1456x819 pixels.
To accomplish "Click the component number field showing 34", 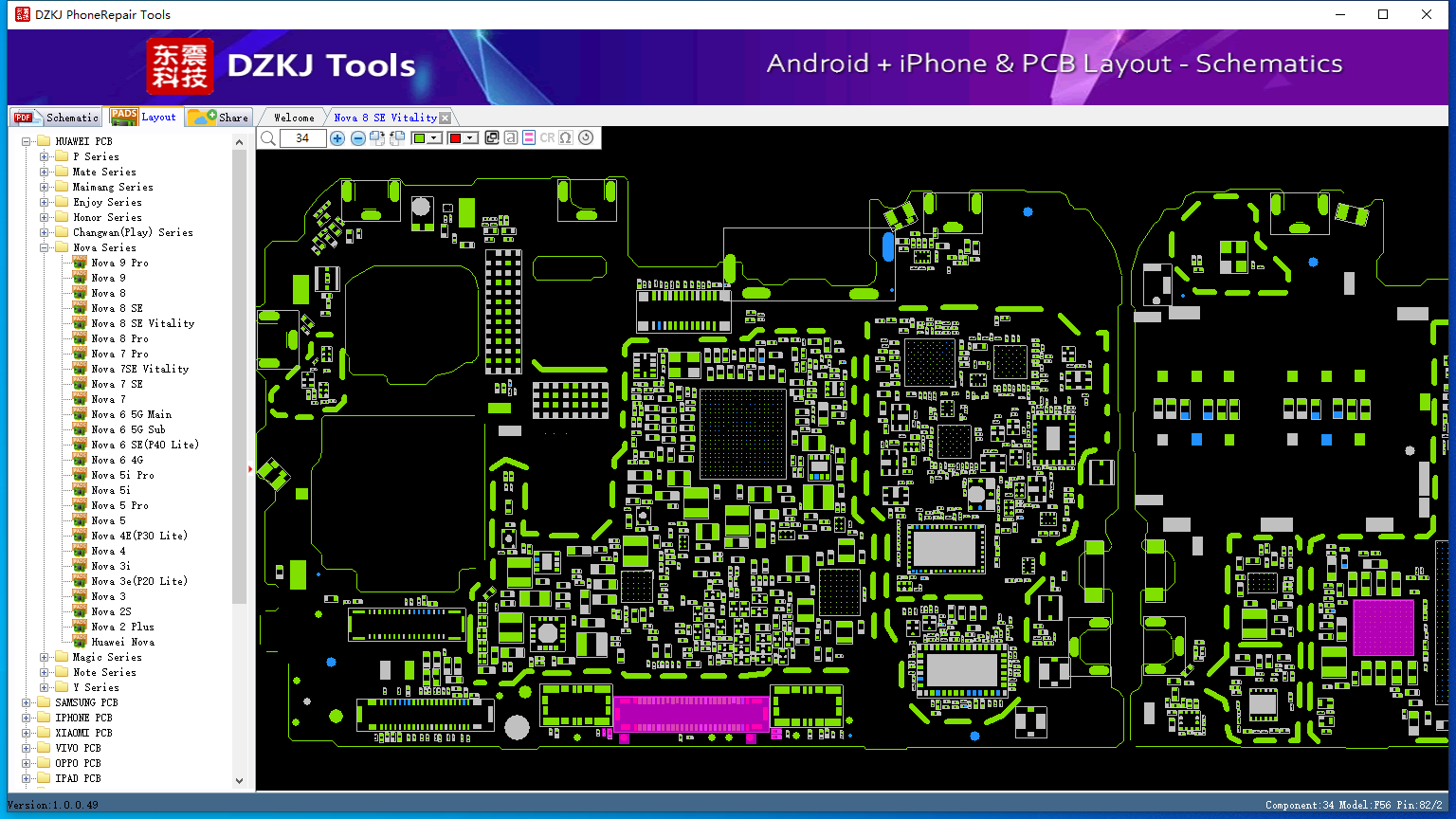I will [302, 138].
